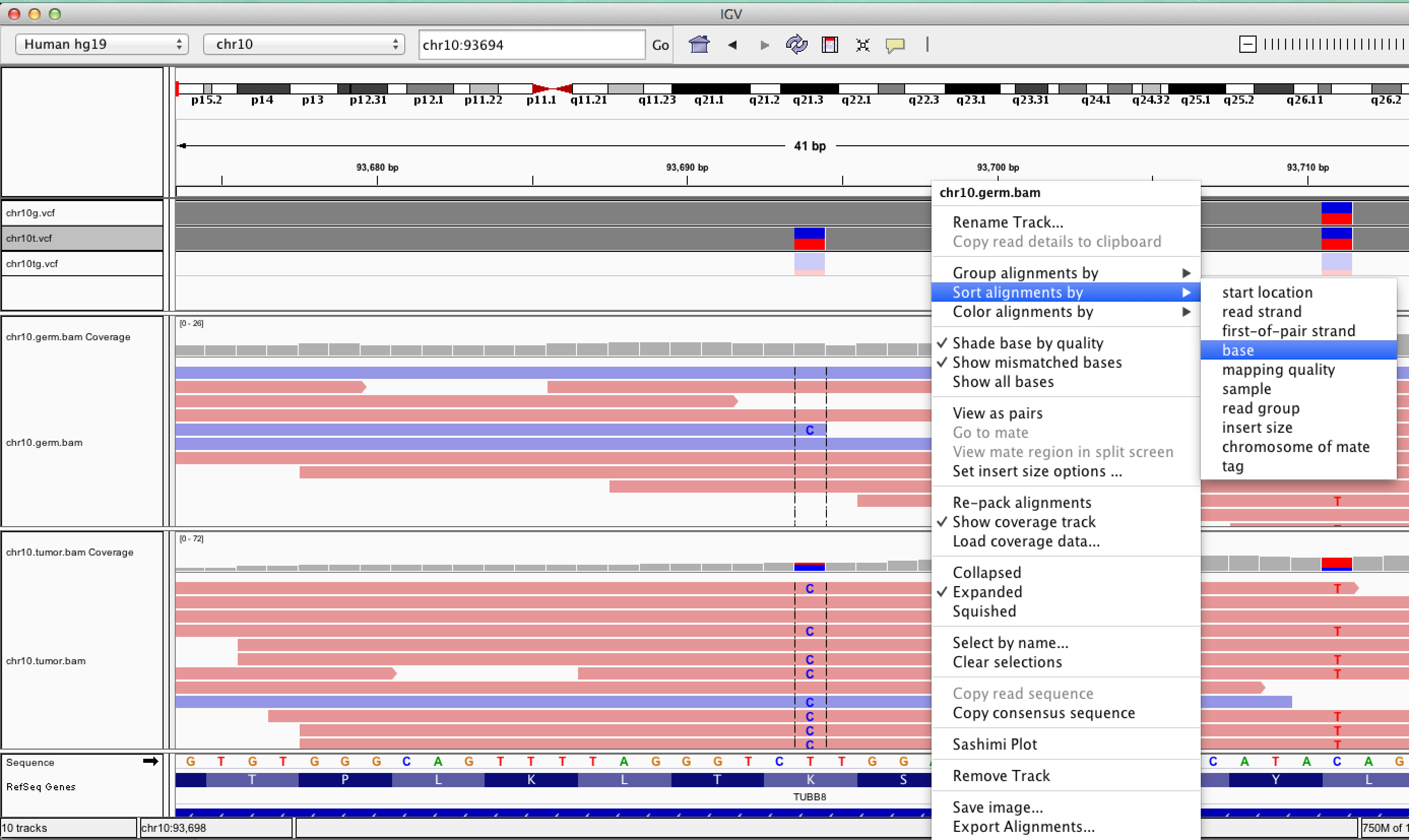
Task: Click the 750M memory status entry
Action: [x=1385, y=827]
